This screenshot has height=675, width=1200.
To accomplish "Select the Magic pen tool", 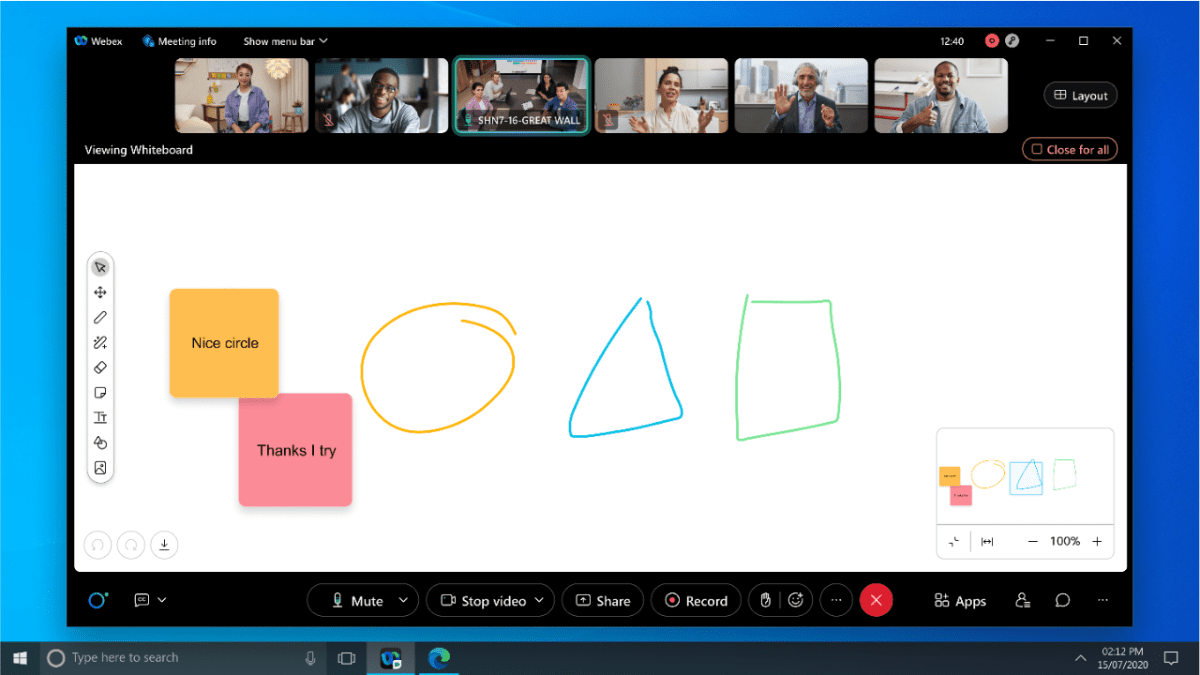I will [x=100, y=343].
